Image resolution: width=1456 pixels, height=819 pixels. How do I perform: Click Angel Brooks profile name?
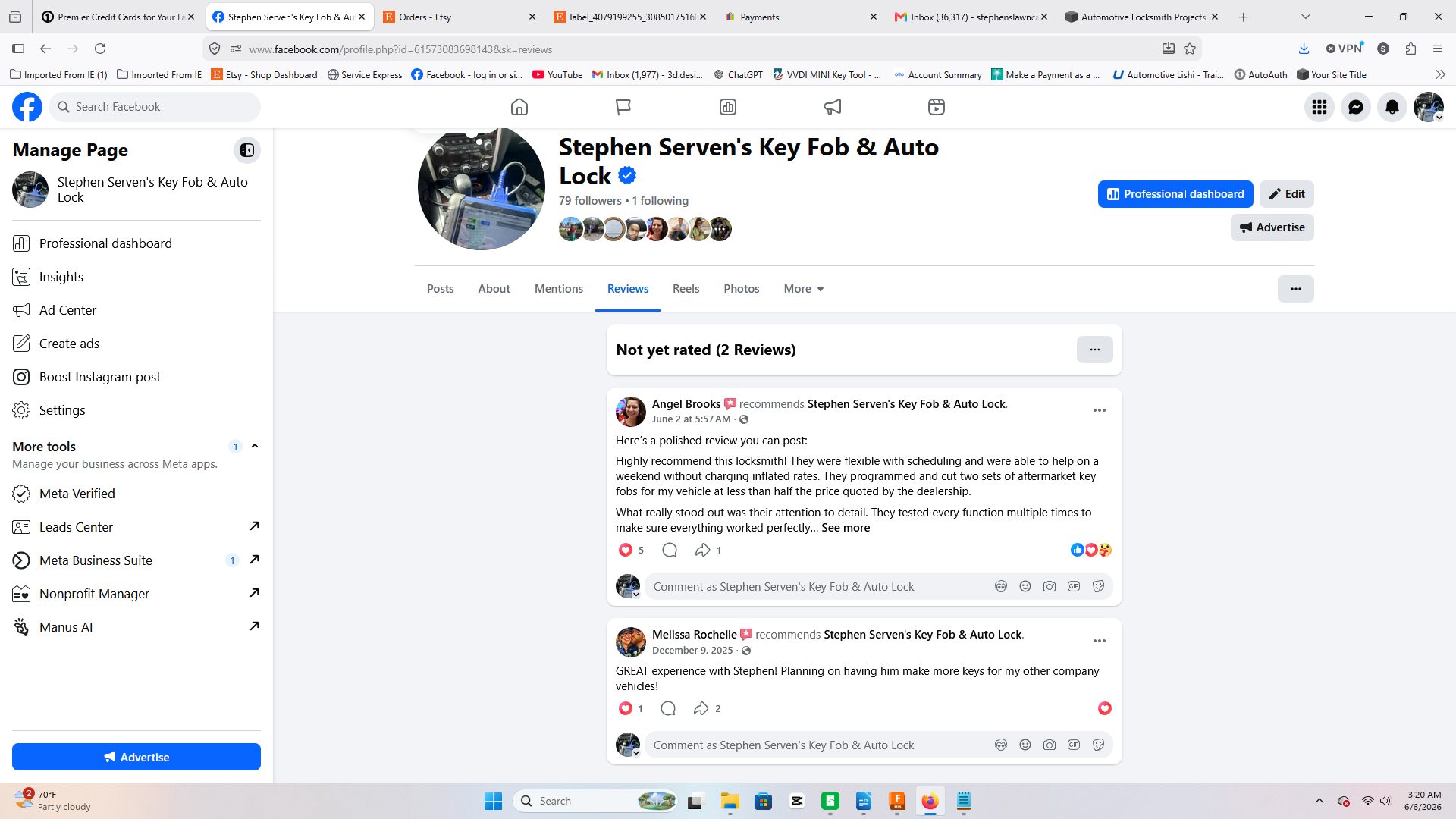[686, 404]
